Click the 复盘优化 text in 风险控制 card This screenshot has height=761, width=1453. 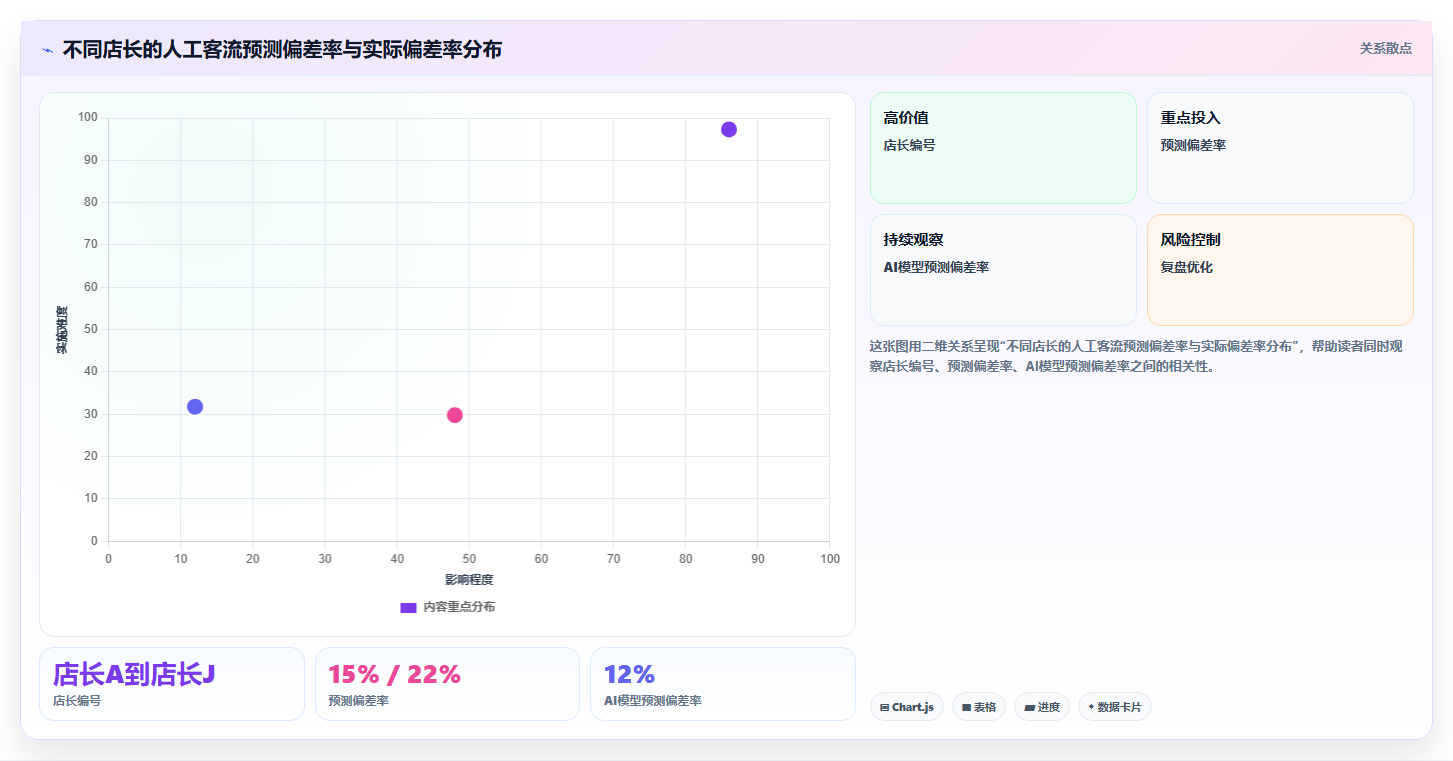(1187, 267)
